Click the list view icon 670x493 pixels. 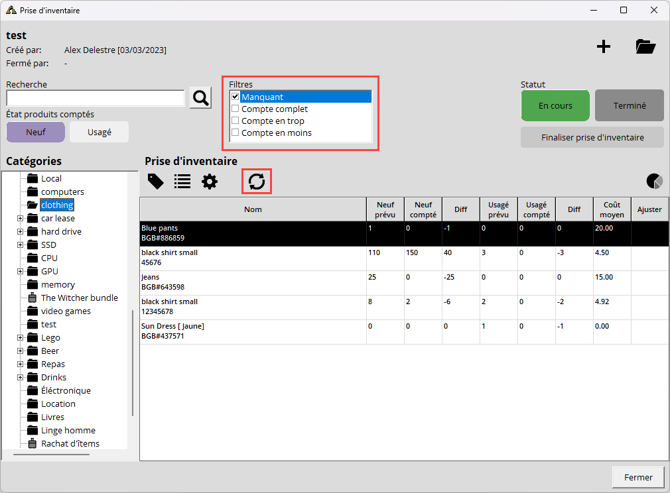182,181
